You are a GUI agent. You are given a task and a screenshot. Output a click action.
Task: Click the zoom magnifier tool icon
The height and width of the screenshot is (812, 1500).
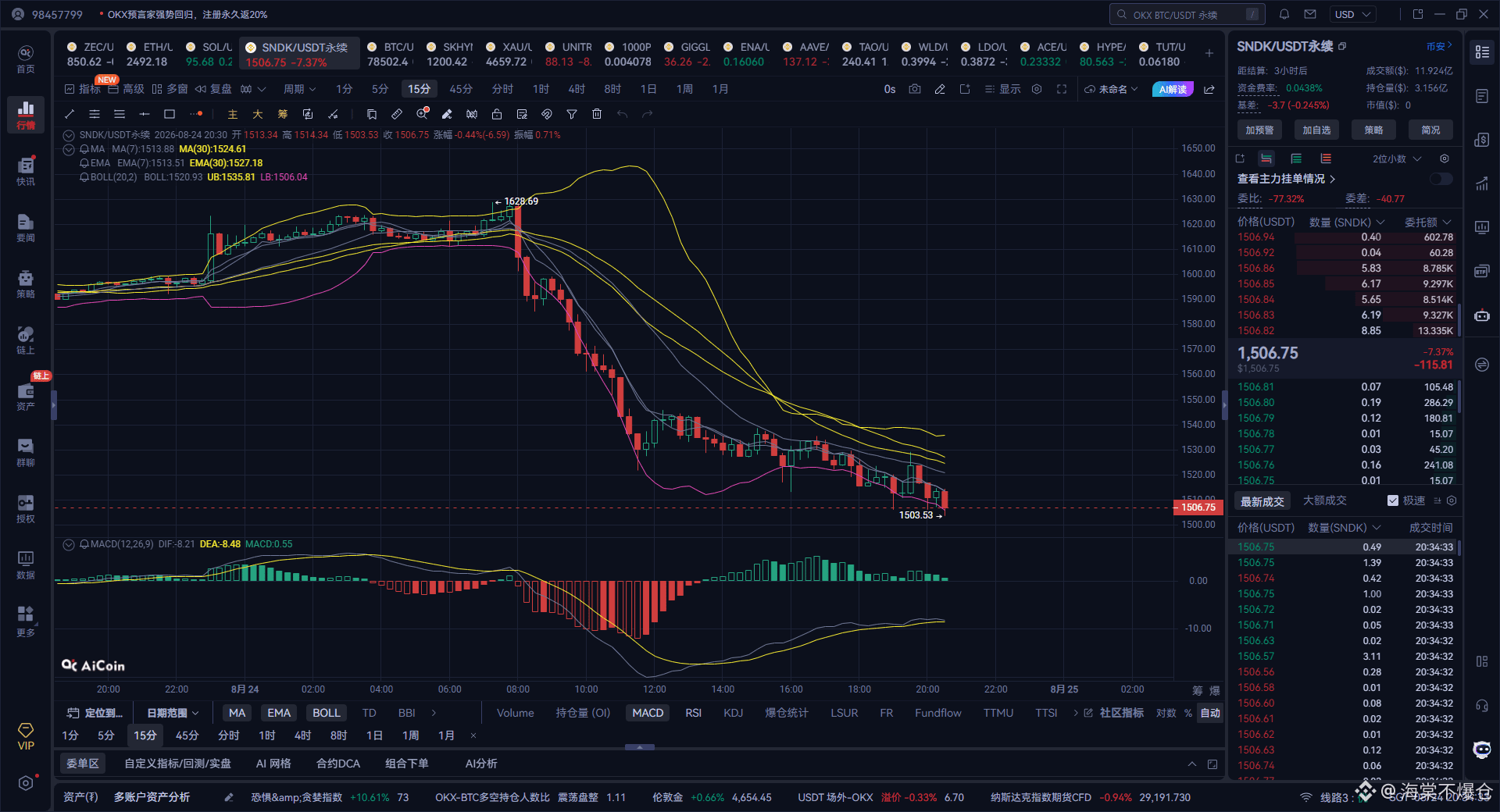tap(423, 114)
